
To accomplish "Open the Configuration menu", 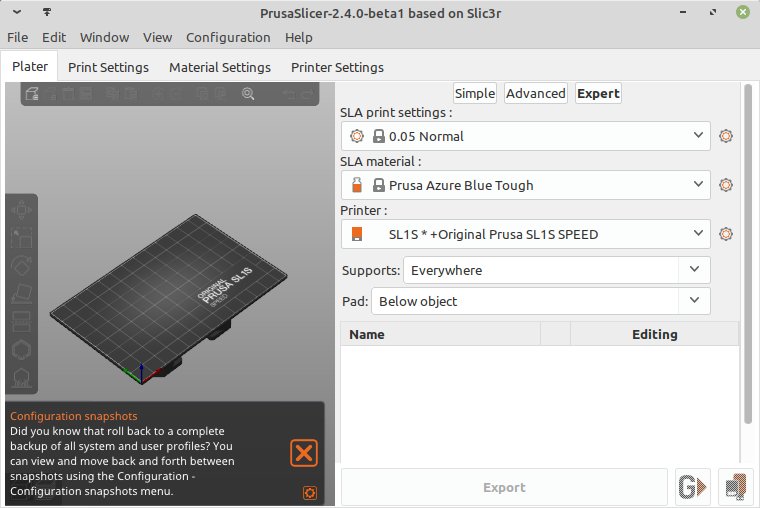I will pyautogui.click(x=228, y=37).
